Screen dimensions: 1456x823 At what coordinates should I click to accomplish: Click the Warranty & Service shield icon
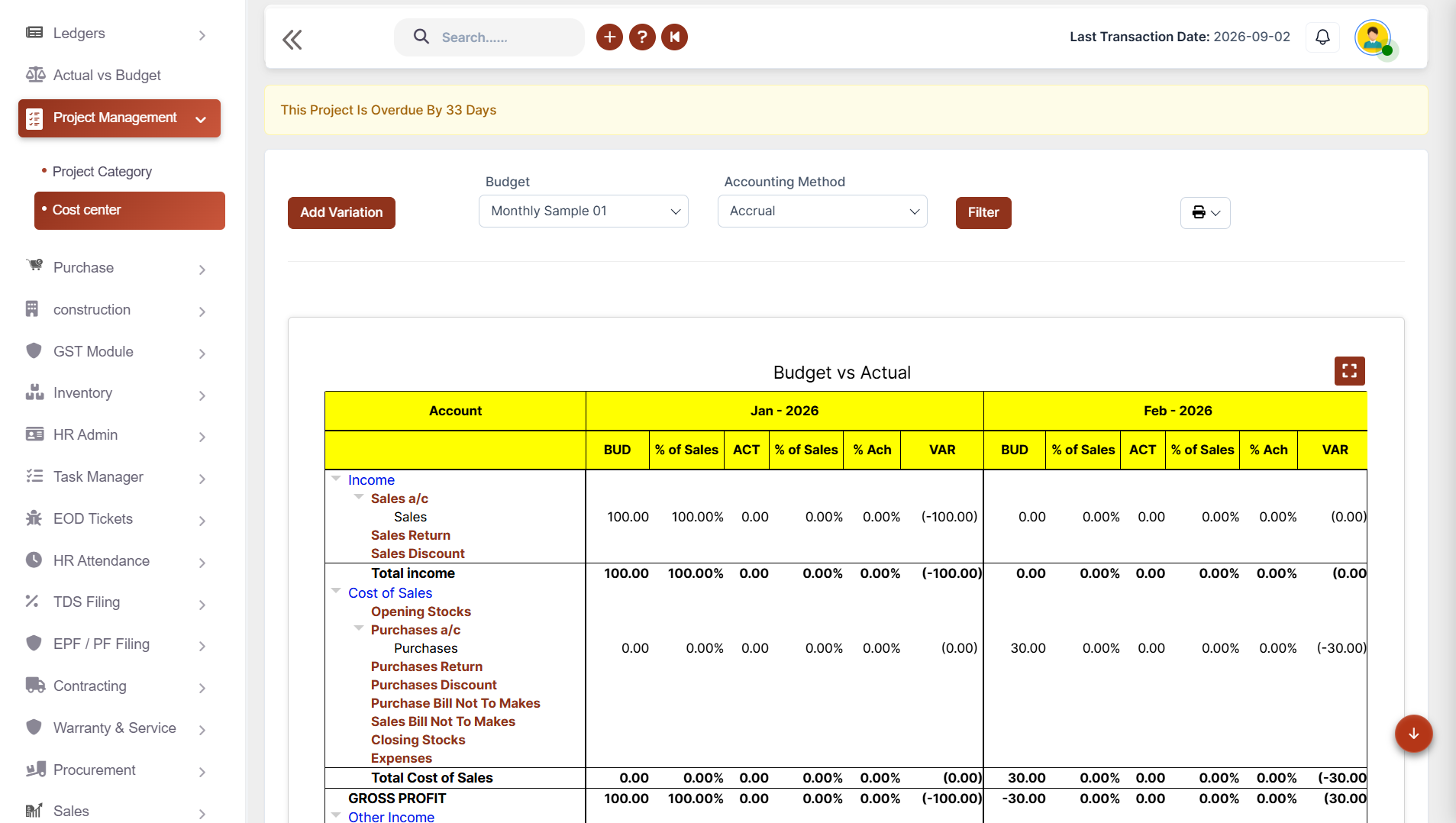(34, 727)
